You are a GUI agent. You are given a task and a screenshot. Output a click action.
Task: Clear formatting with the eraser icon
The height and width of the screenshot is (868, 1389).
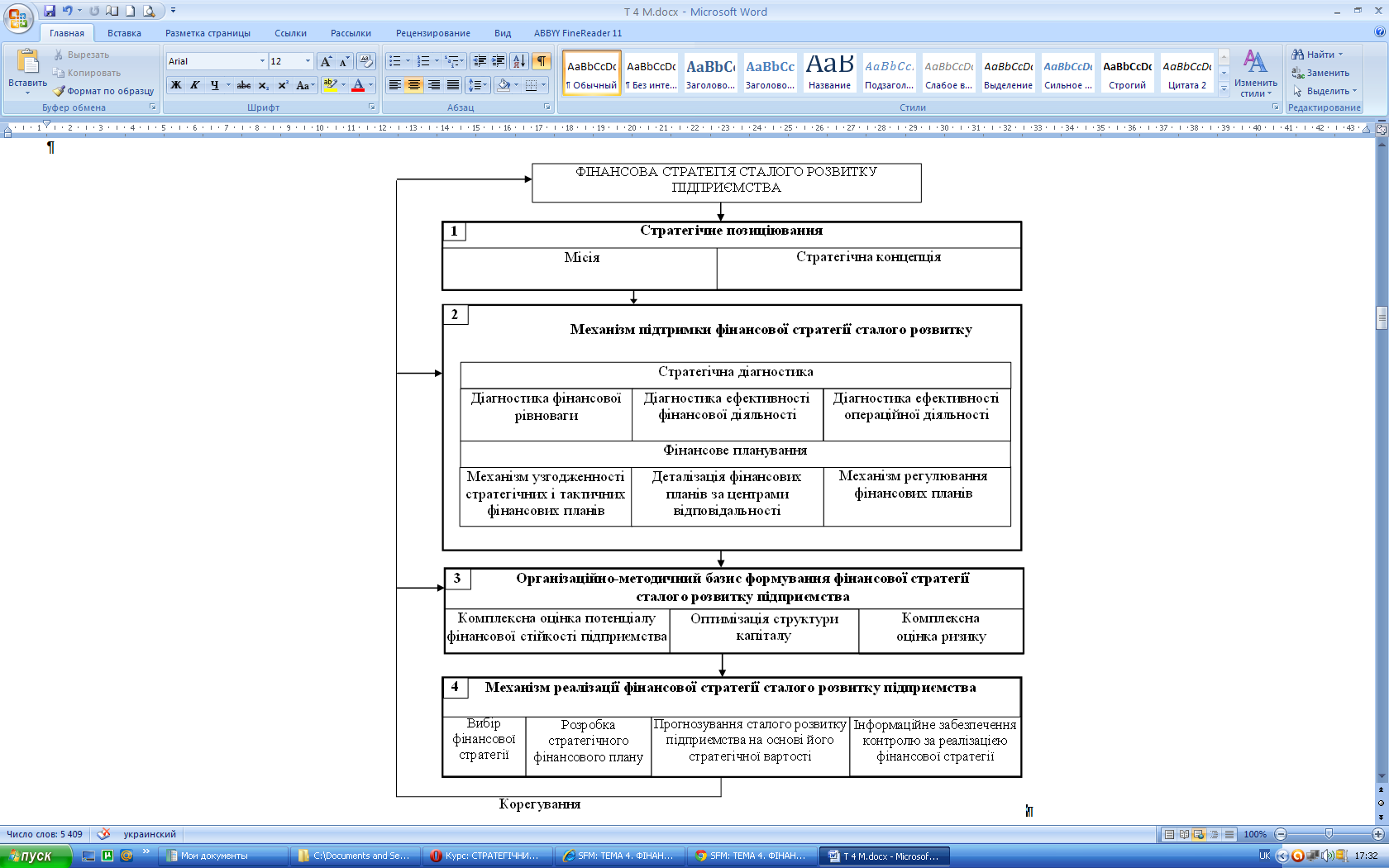click(366, 61)
